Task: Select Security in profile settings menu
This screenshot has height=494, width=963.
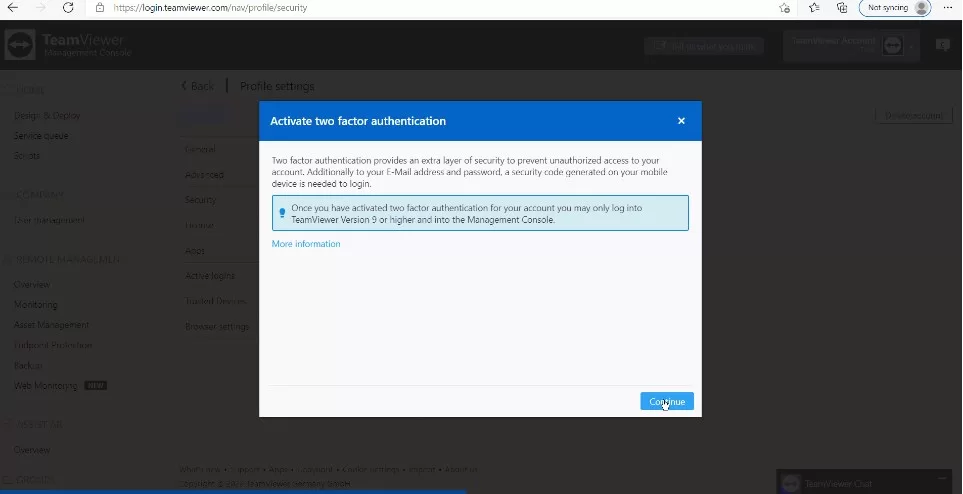Action: tap(200, 200)
